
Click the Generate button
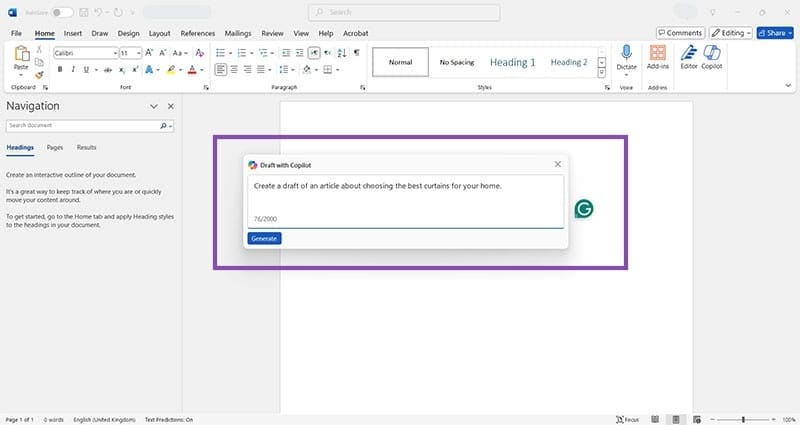tap(264, 238)
